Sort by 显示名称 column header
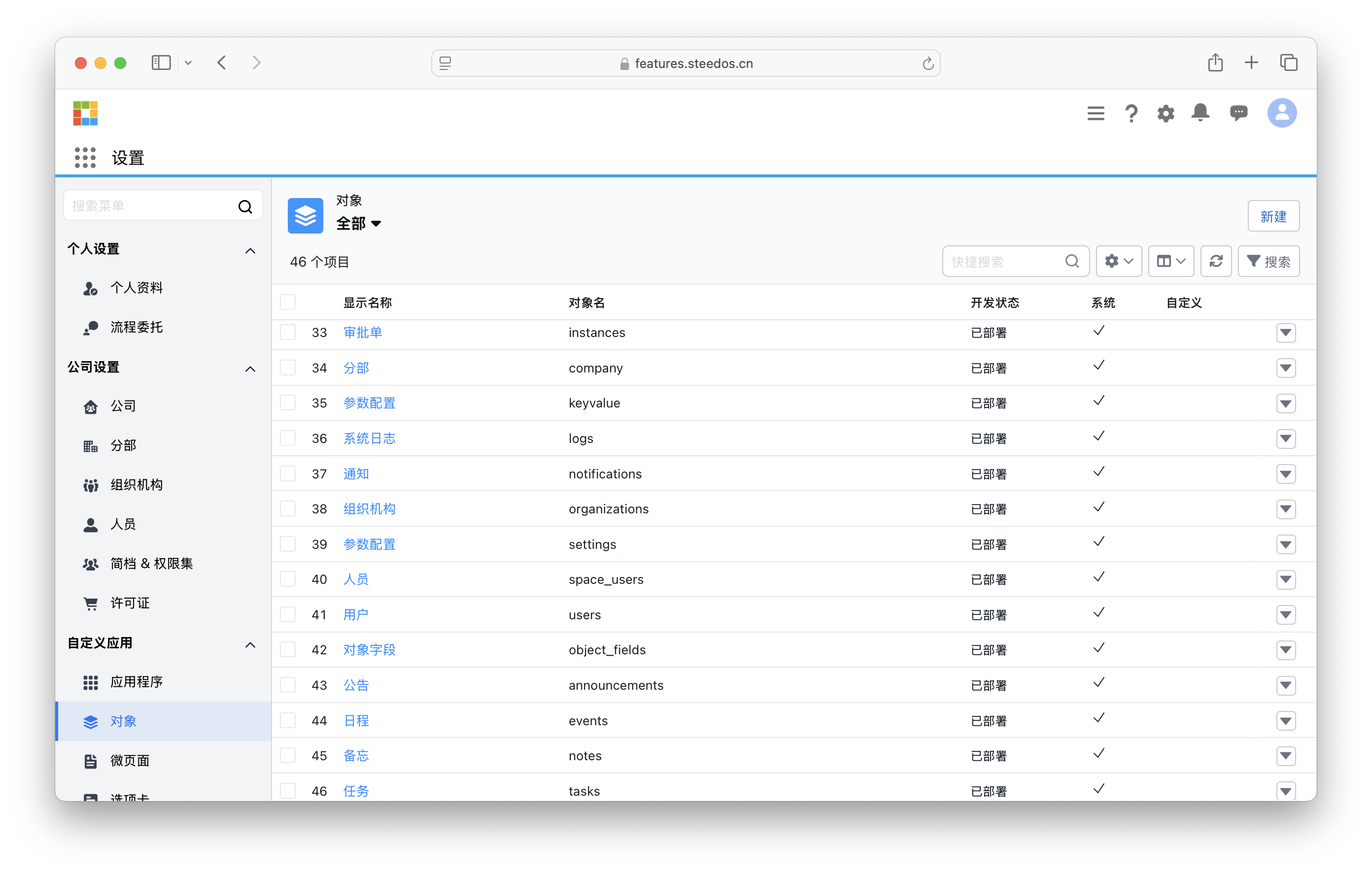This screenshot has height=874, width=1372. coord(367,303)
